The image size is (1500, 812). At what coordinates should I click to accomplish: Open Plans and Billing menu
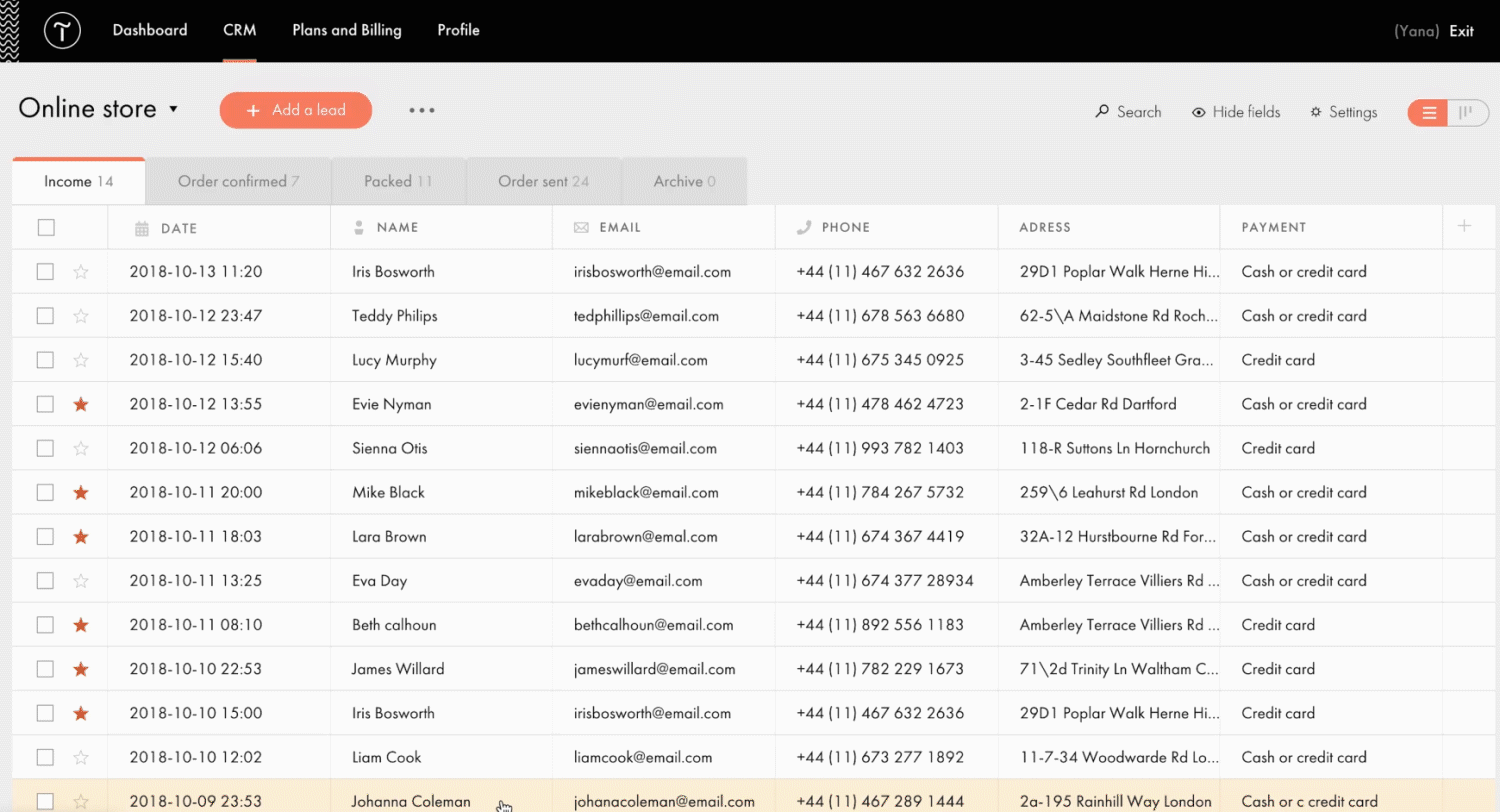point(346,30)
